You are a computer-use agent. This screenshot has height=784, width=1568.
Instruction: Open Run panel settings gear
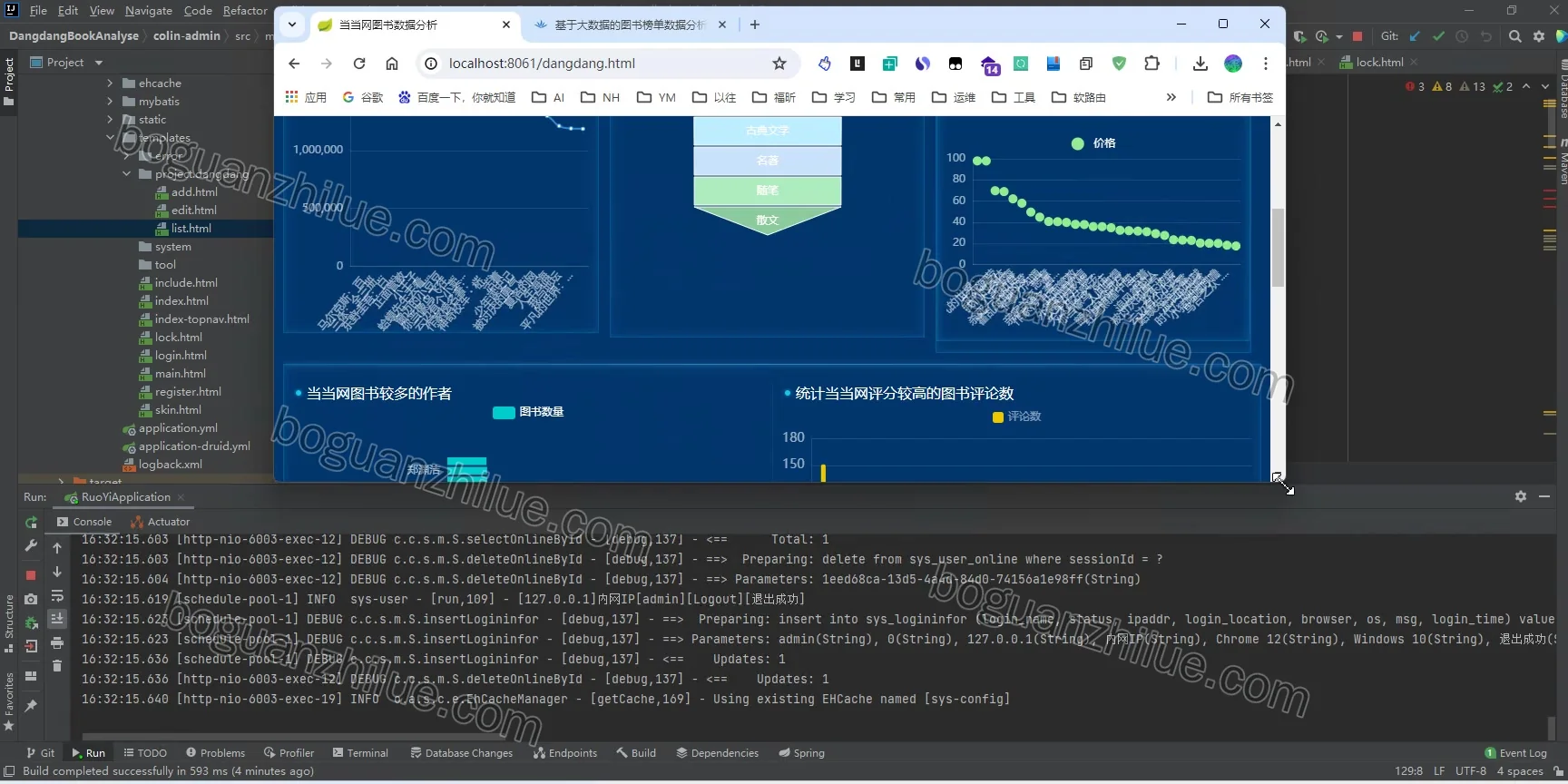[1521, 496]
